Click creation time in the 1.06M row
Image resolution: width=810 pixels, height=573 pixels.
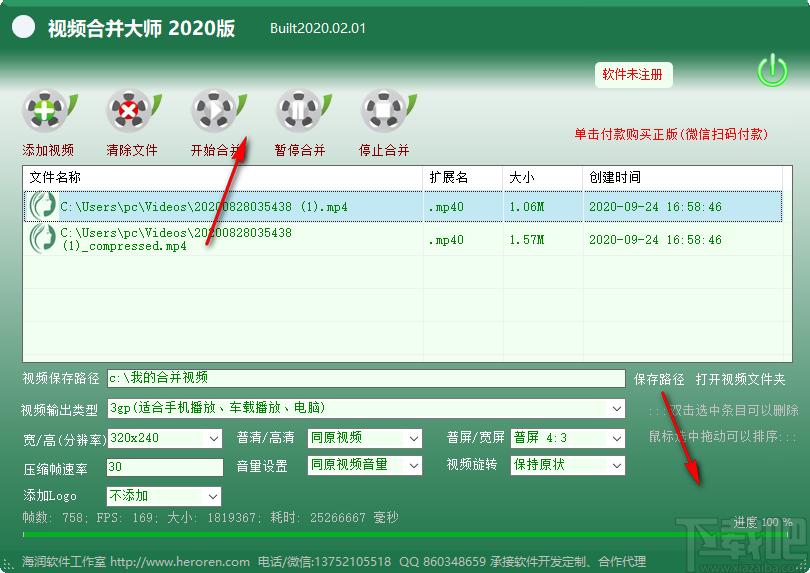click(x=655, y=207)
